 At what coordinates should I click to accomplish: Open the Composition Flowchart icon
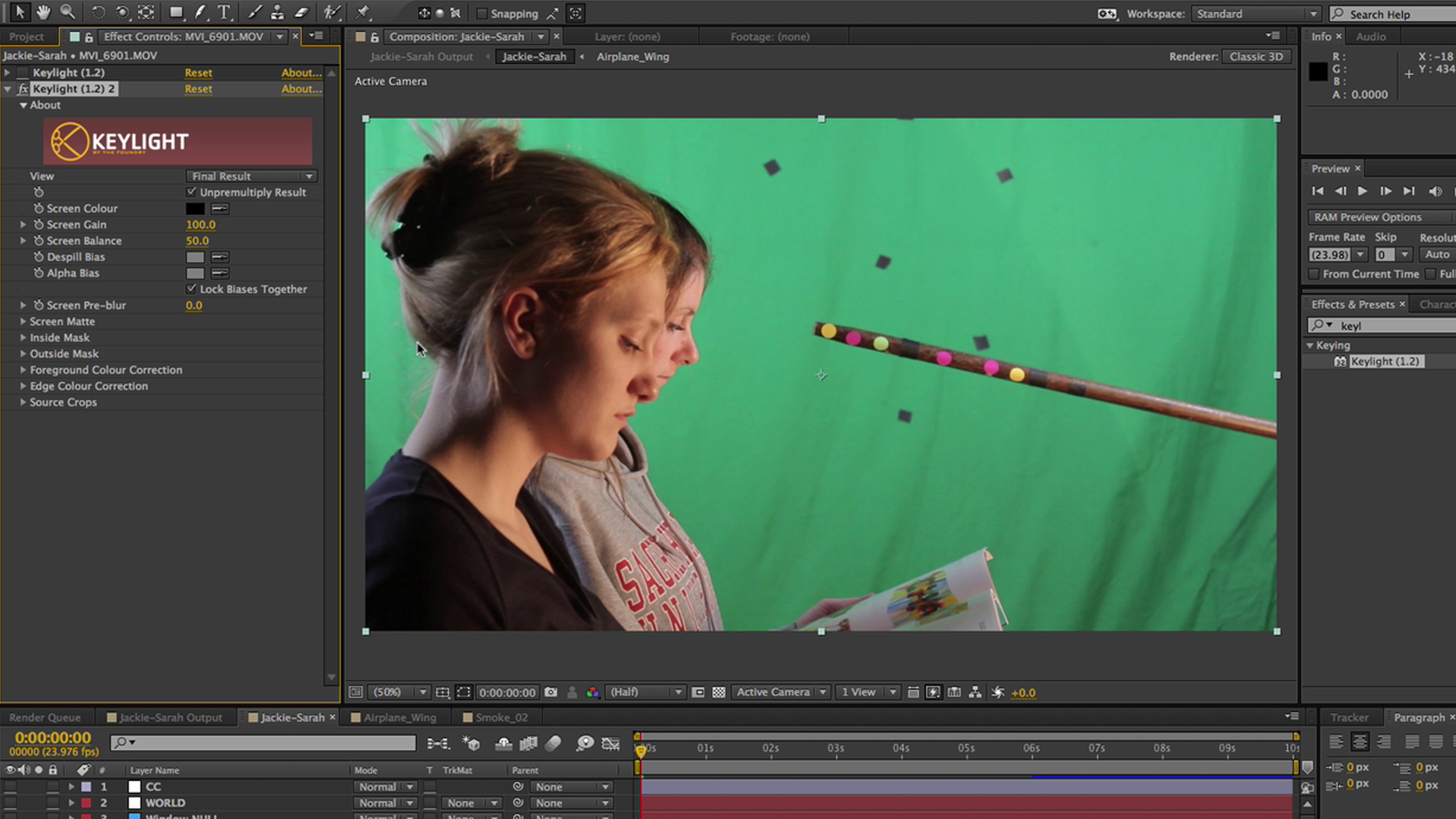(975, 692)
